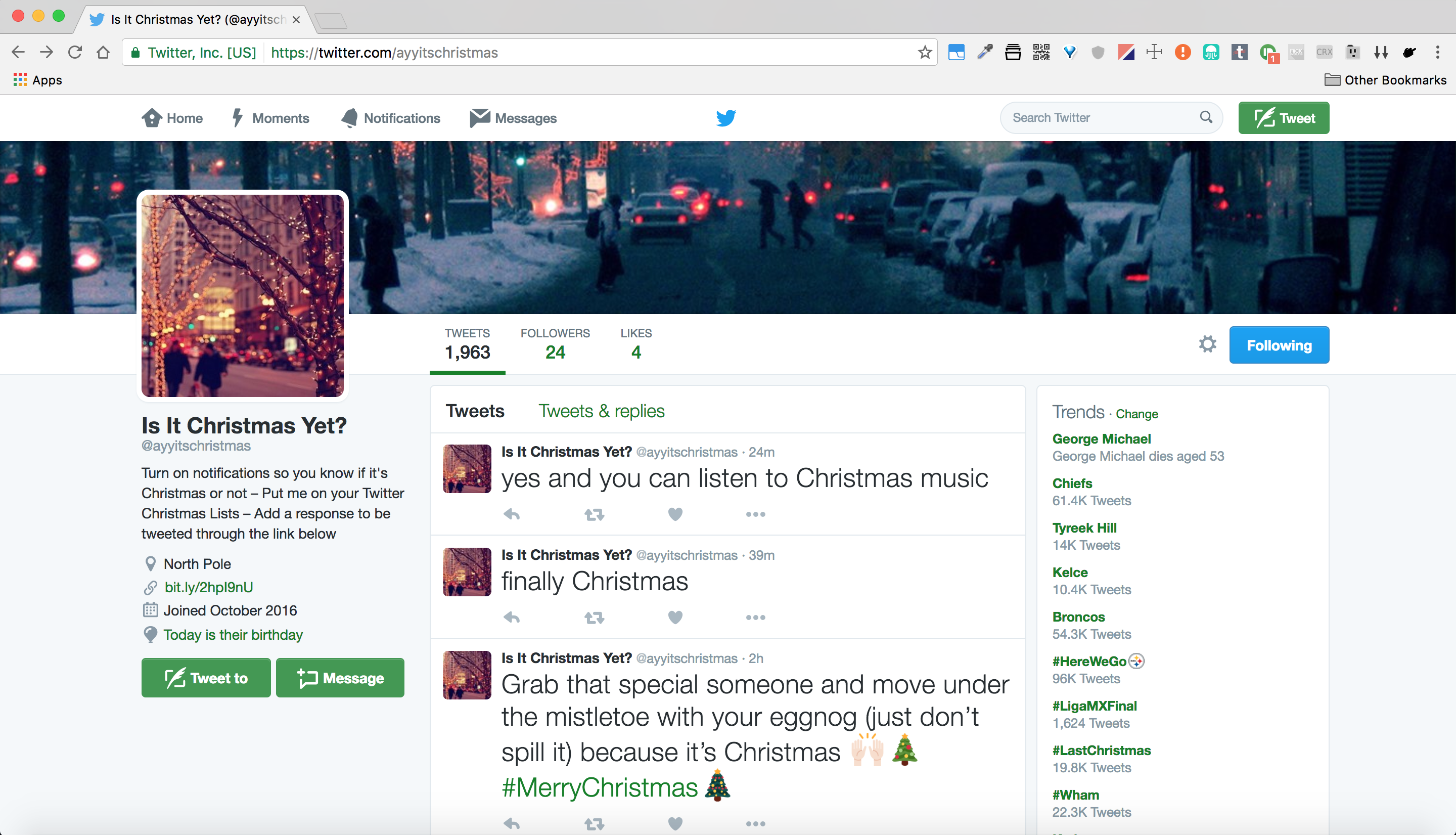The height and width of the screenshot is (835, 1456).
Task: Open the profile settings gear dropdown
Action: 1207,344
